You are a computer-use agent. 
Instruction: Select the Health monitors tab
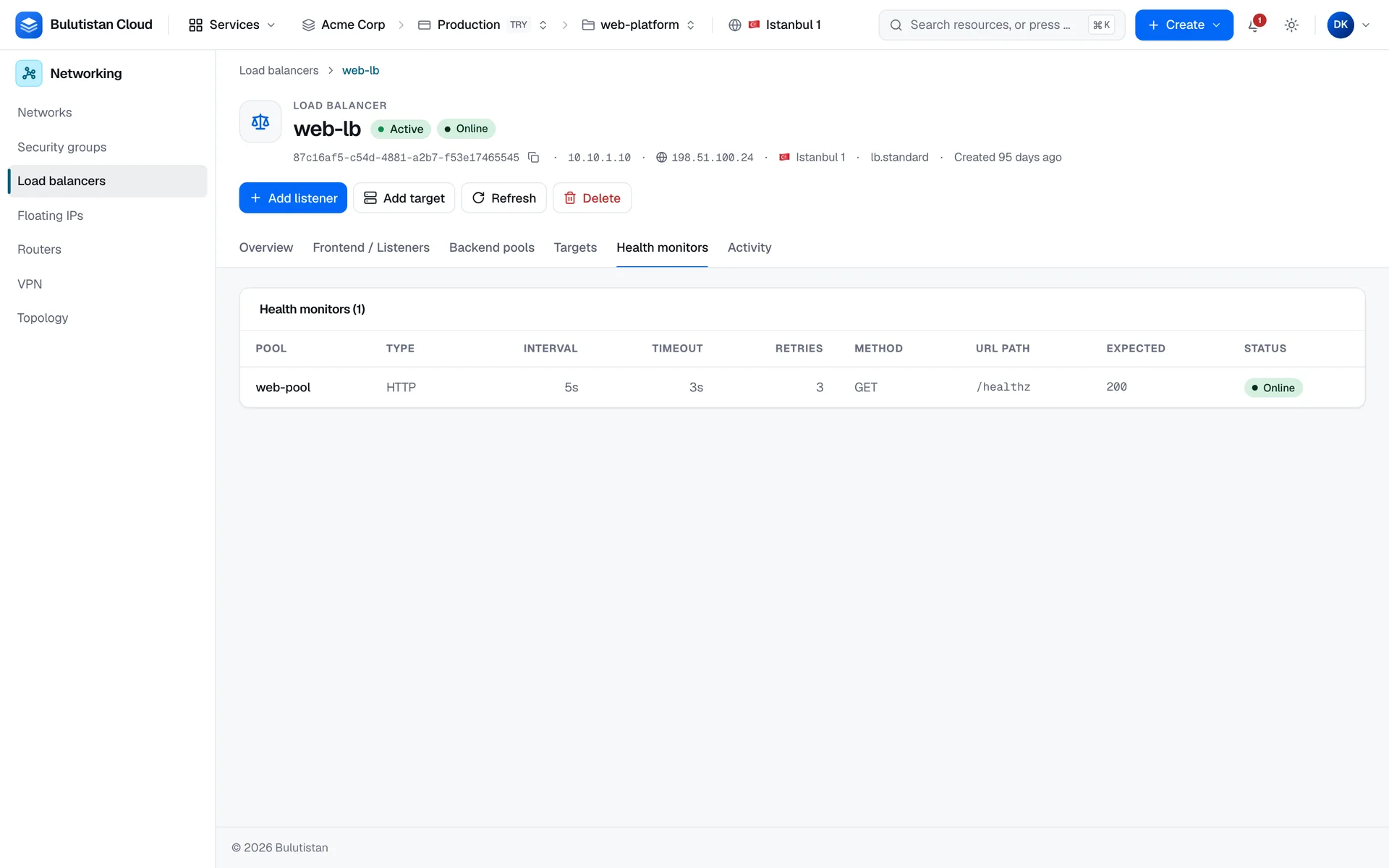pyautogui.click(x=662, y=247)
